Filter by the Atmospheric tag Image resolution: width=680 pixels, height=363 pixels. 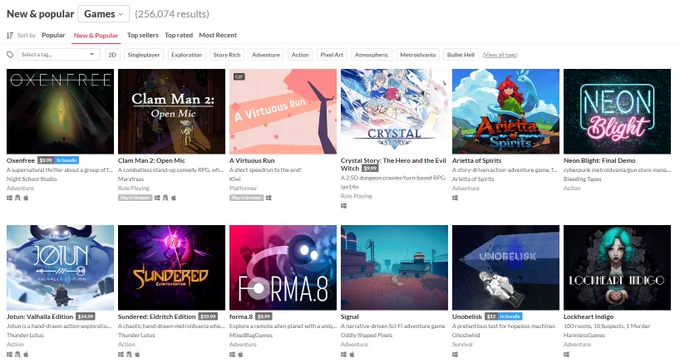pos(372,55)
